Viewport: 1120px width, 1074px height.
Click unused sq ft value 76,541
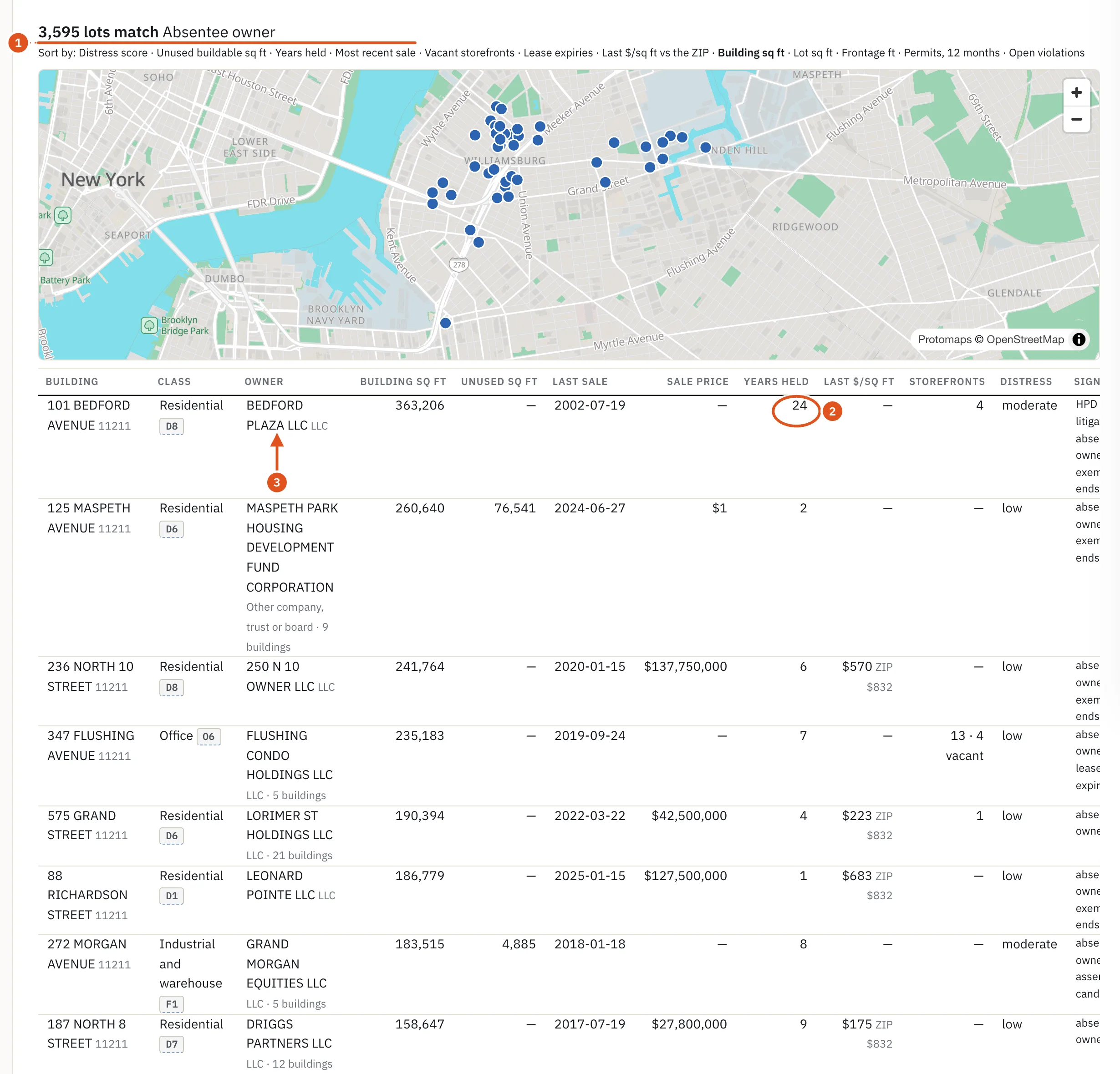pos(515,508)
